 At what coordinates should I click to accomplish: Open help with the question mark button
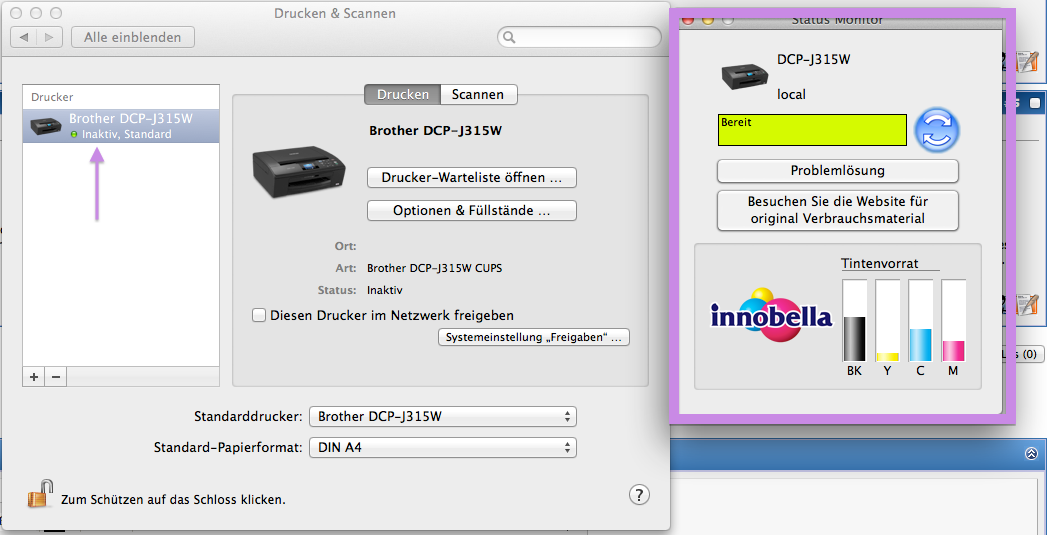(x=639, y=495)
